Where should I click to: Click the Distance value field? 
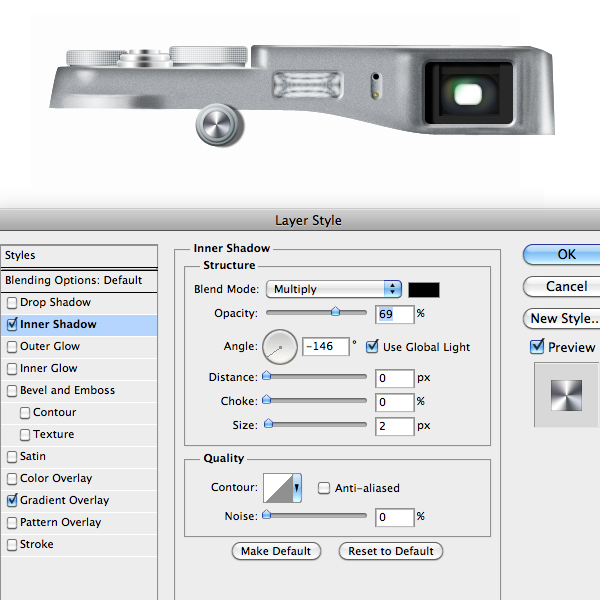[x=395, y=378]
